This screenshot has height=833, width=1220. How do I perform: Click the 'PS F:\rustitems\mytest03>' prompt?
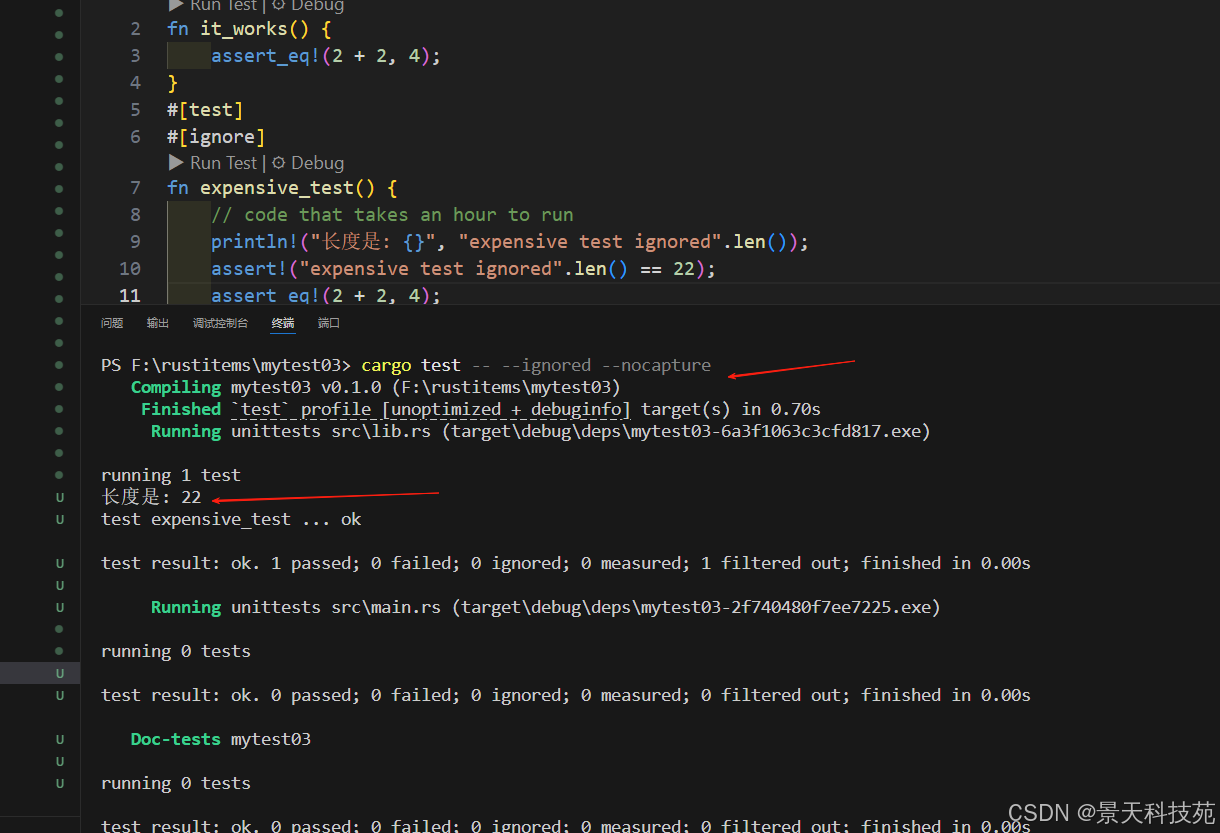tap(226, 365)
